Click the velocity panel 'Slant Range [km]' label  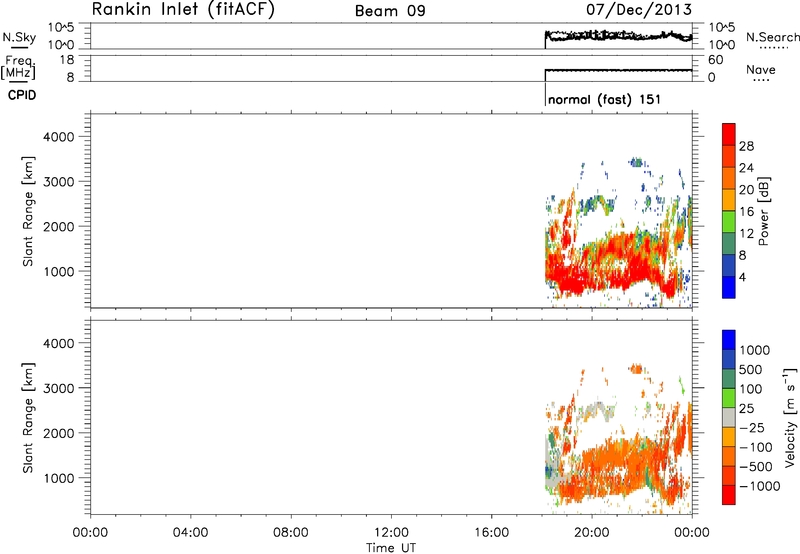point(28,417)
